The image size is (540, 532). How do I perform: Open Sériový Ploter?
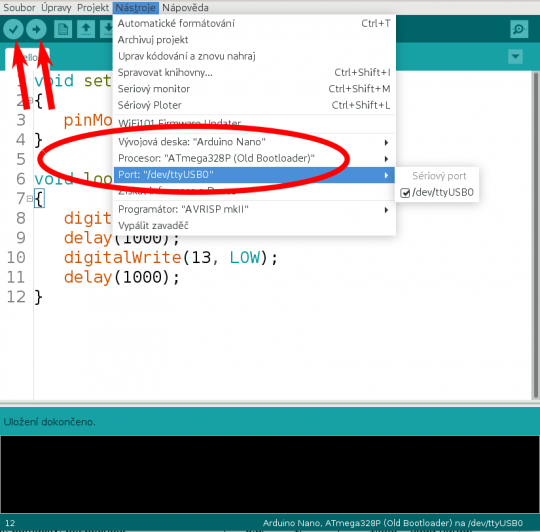coord(254,105)
